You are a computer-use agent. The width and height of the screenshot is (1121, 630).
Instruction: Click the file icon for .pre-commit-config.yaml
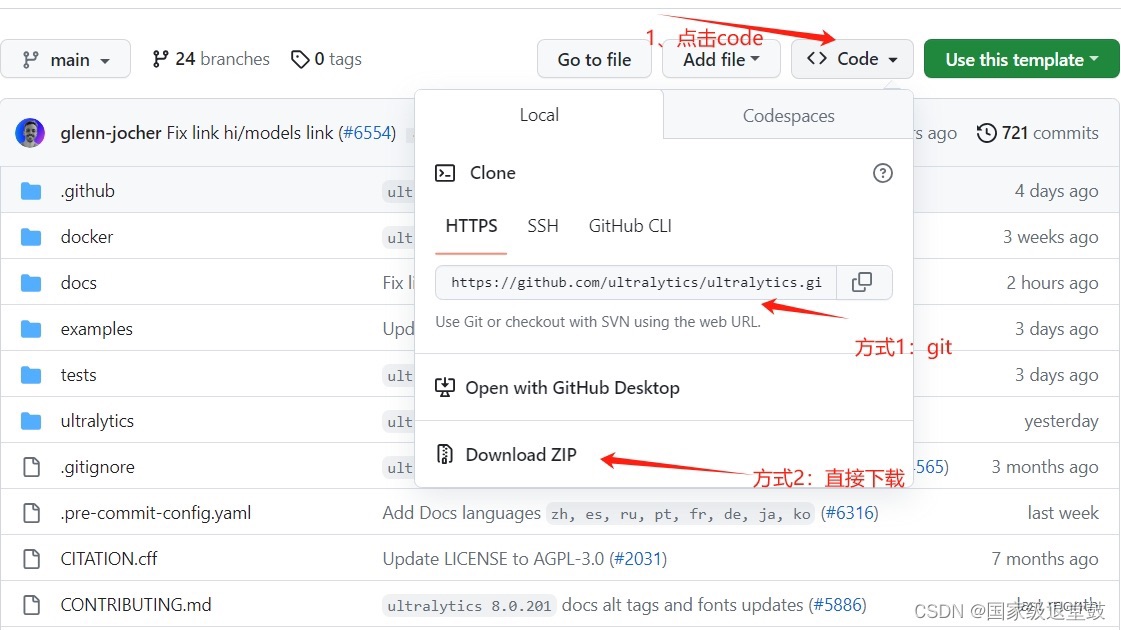[x=31, y=513]
